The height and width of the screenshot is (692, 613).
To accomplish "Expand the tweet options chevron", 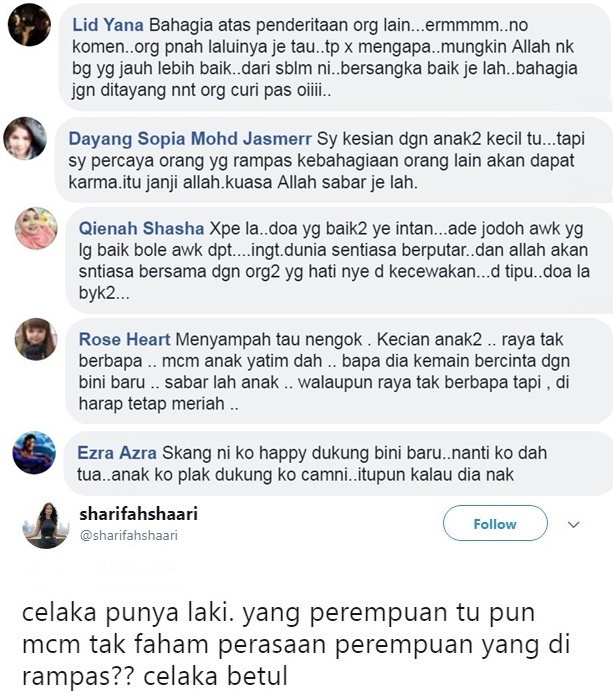I will [x=573, y=525].
